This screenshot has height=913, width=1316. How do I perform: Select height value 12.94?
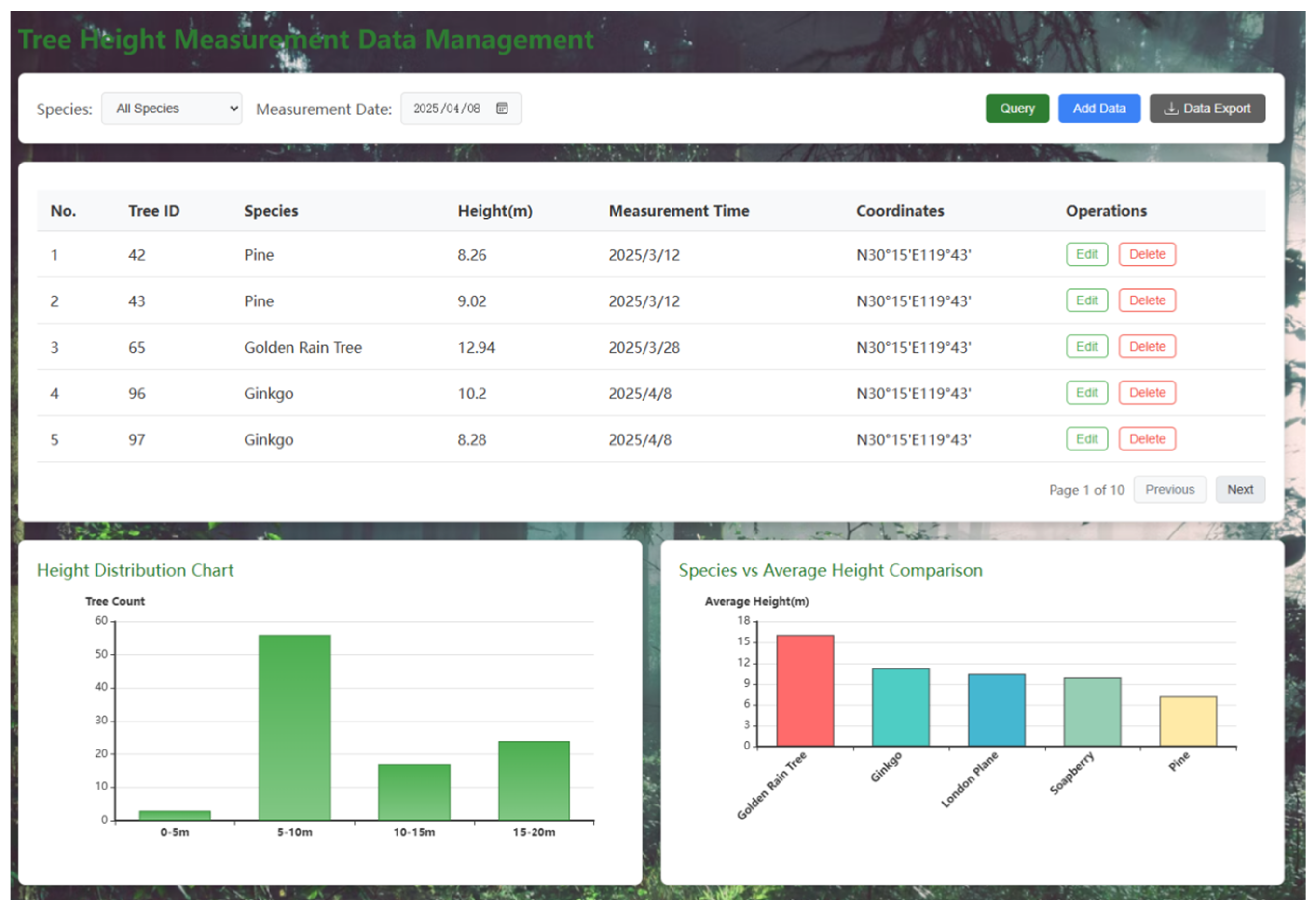tap(476, 347)
